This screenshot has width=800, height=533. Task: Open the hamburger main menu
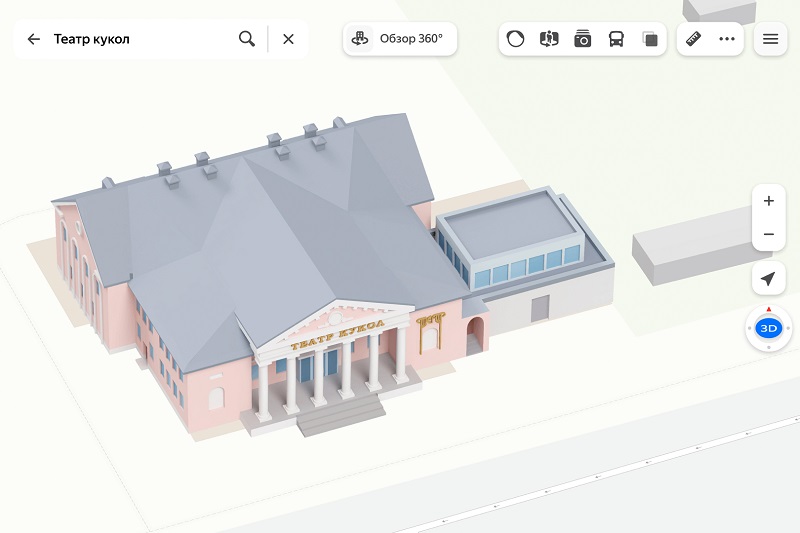click(x=770, y=39)
